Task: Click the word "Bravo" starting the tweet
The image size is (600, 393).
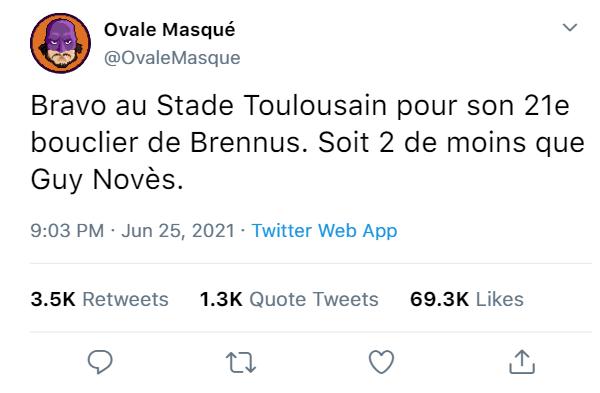Action: tap(68, 106)
